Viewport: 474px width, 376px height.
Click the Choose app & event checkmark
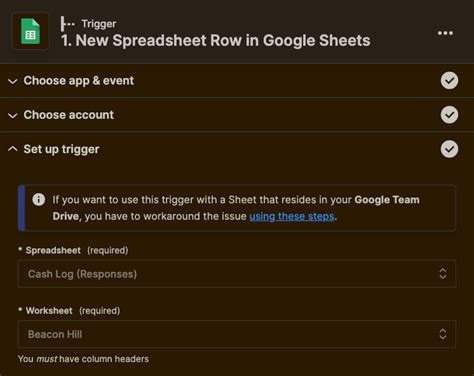click(x=449, y=81)
